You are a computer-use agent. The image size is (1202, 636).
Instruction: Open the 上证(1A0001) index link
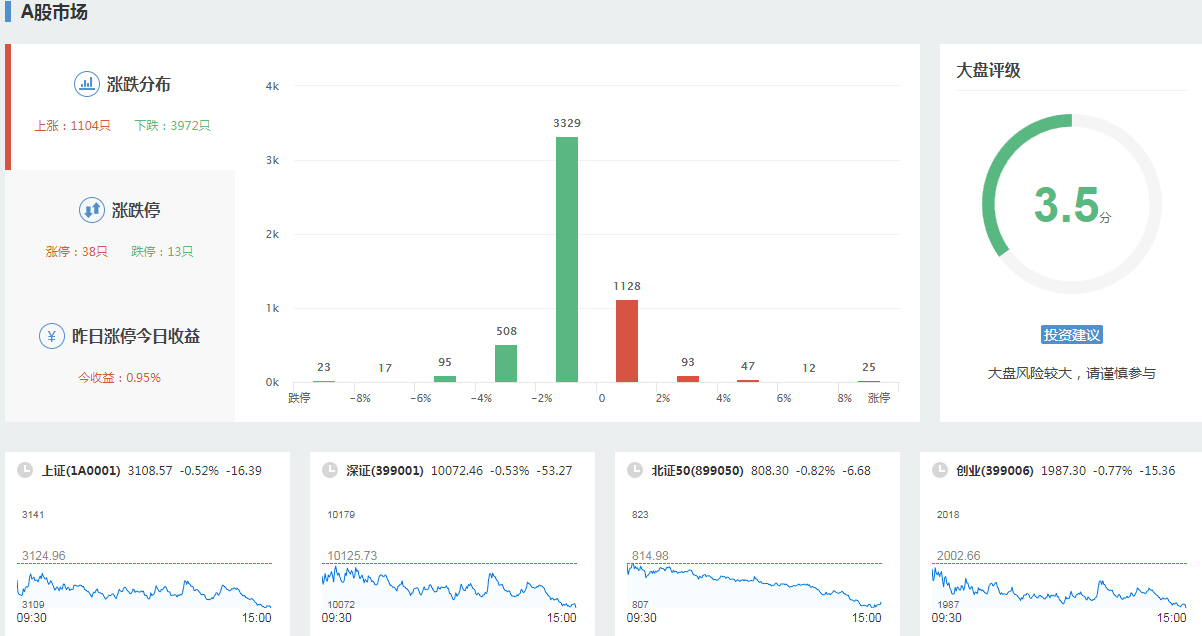81,470
